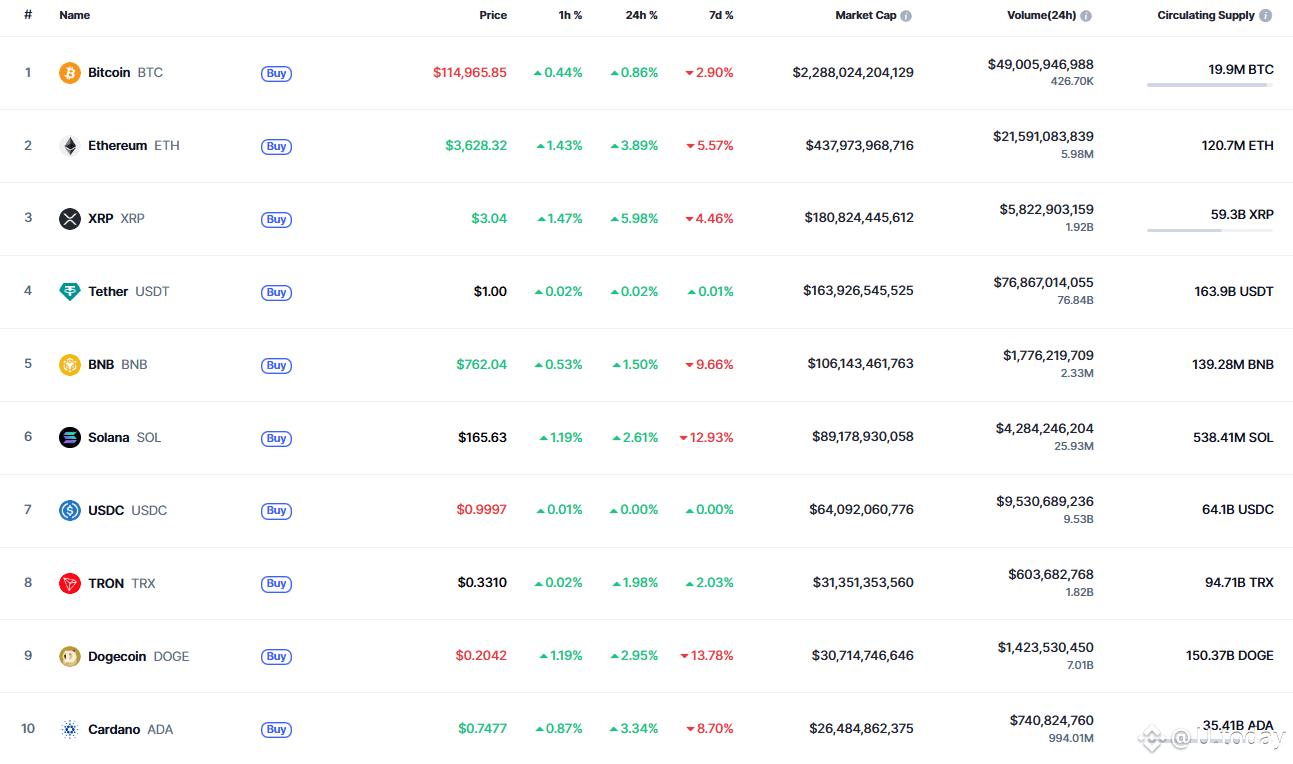Image resolution: width=1293 pixels, height=764 pixels.
Task: Click the Solana logo icon
Action: coord(69,438)
